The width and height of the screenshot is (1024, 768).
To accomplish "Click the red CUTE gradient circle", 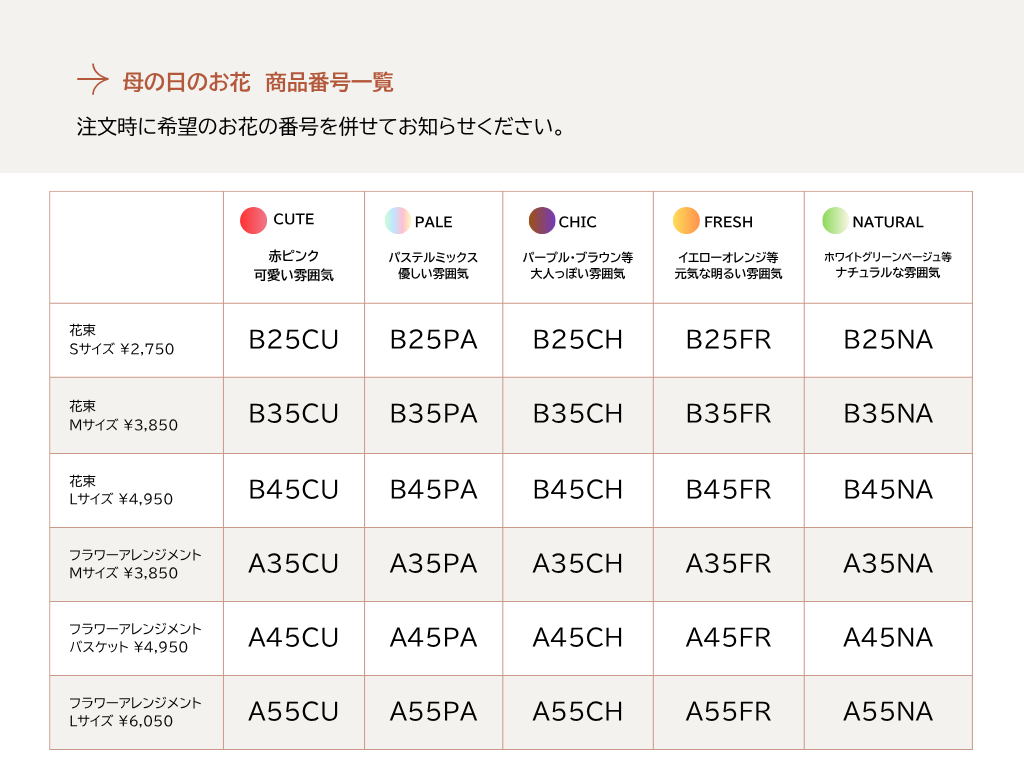I will click(x=254, y=220).
